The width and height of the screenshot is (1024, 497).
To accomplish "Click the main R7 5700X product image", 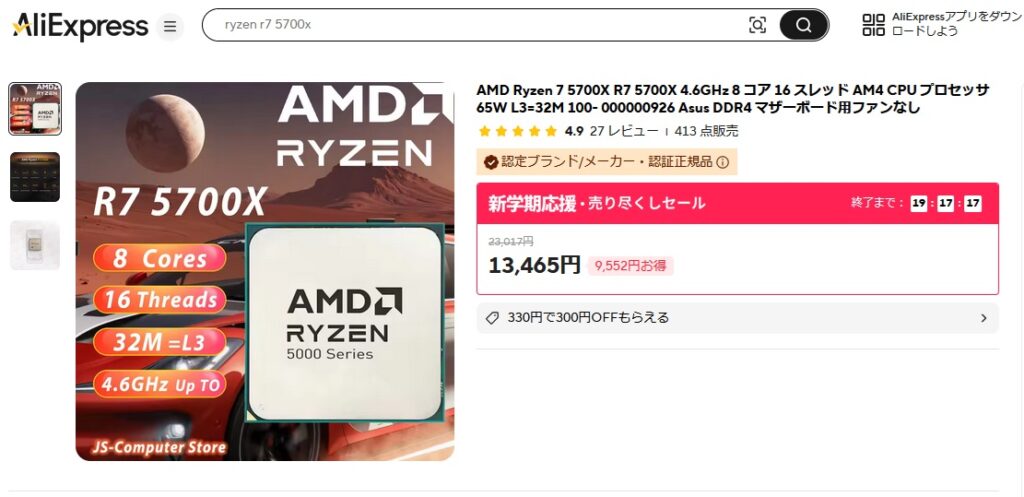I will pos(264,271).
